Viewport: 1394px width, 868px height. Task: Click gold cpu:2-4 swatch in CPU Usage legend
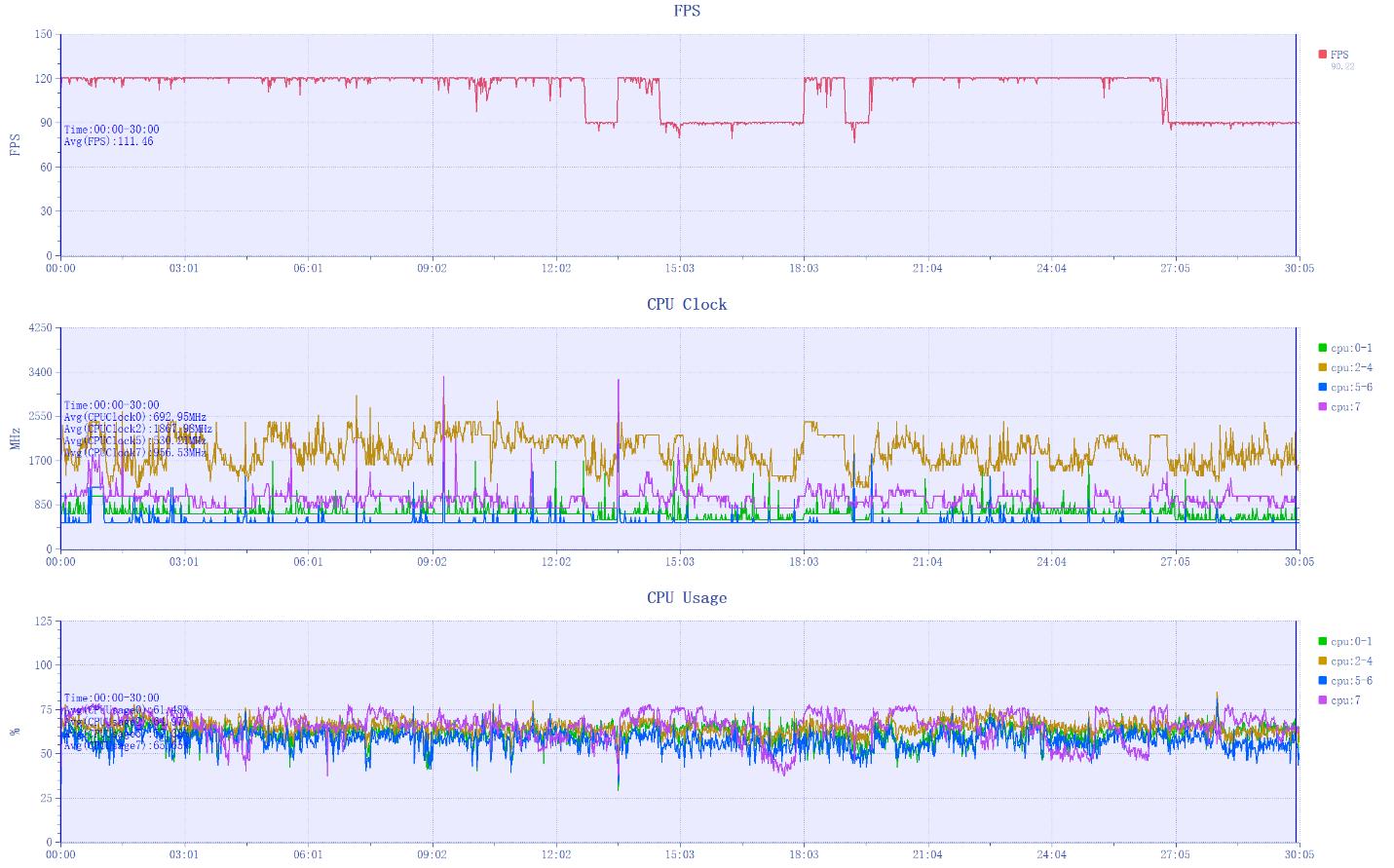[1323, 660]
